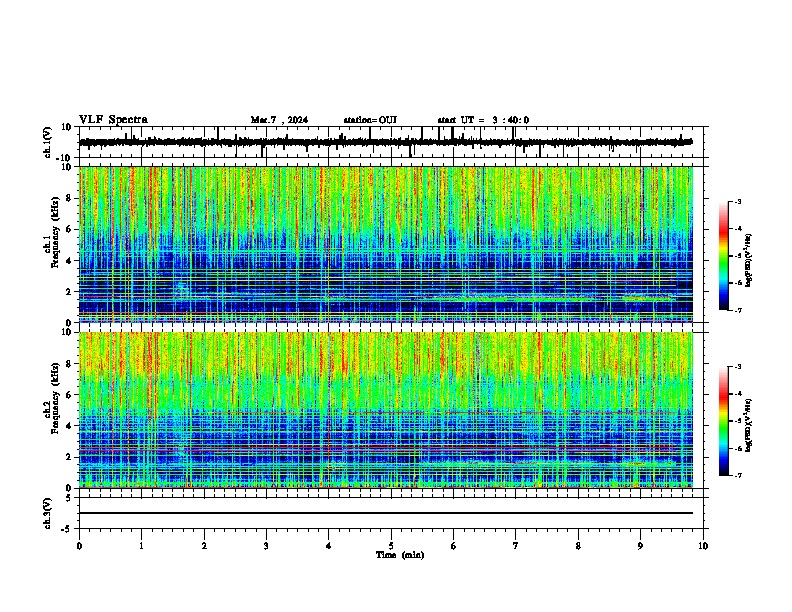Click the 2 kHz tick on ch.2 spectrogram
This screenshot has height=612, width=792.
[69, 457]
